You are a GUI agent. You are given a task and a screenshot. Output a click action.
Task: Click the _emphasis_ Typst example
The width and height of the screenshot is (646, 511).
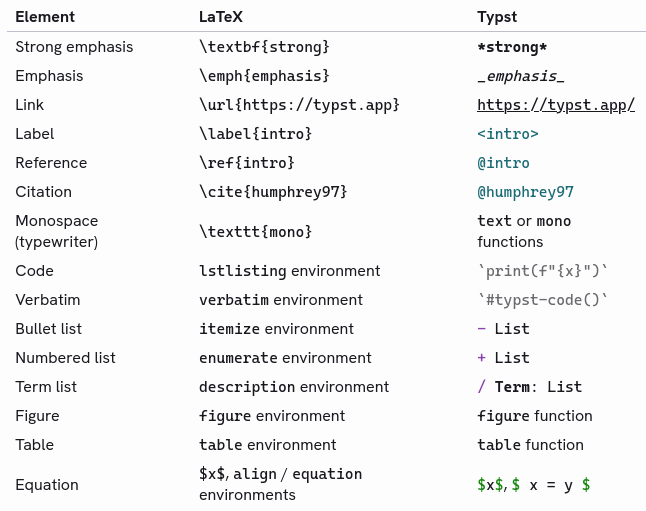520,76
